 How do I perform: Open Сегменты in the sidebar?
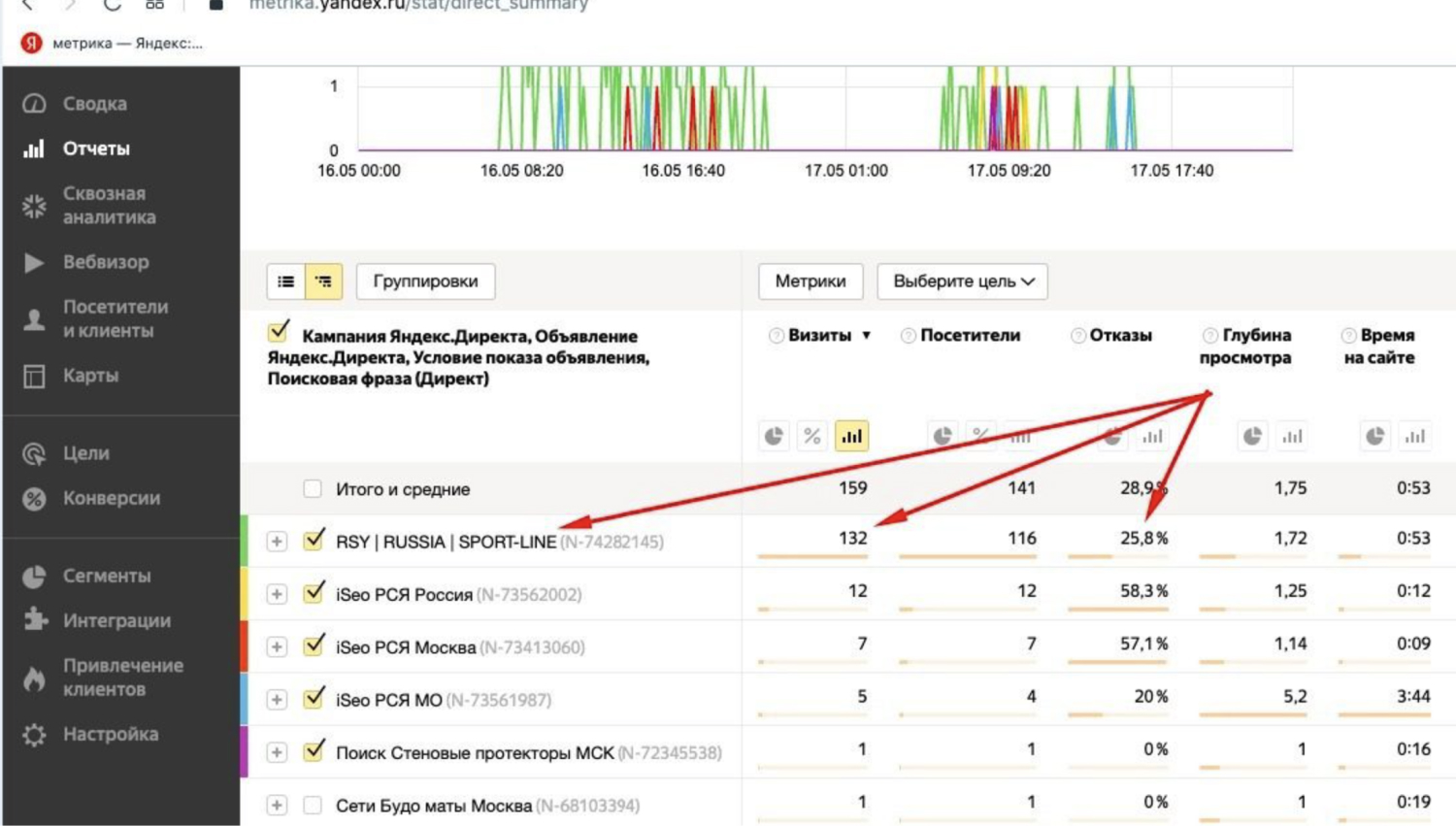[107, 576]
